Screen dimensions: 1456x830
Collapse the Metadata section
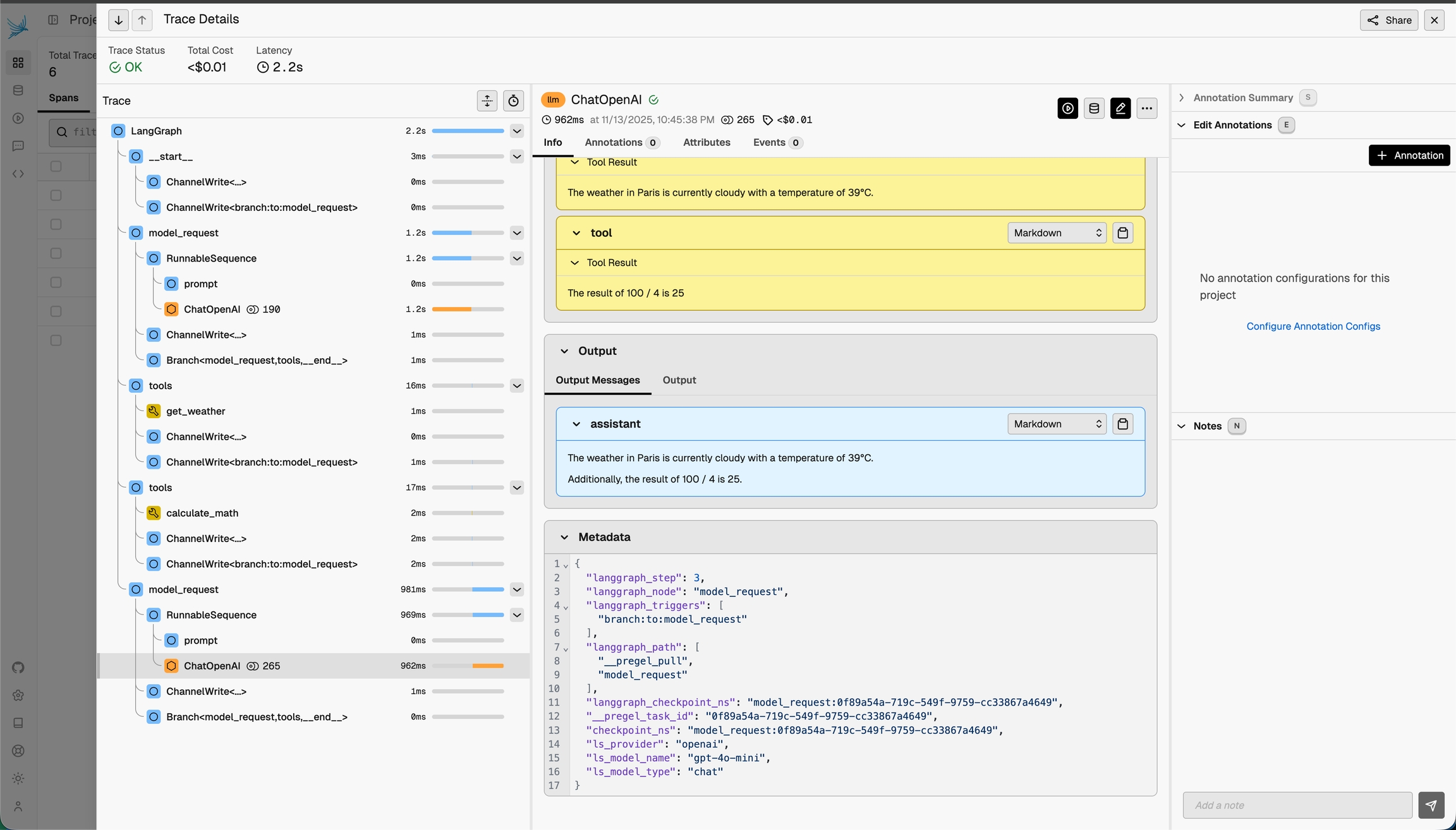(564, 537)
